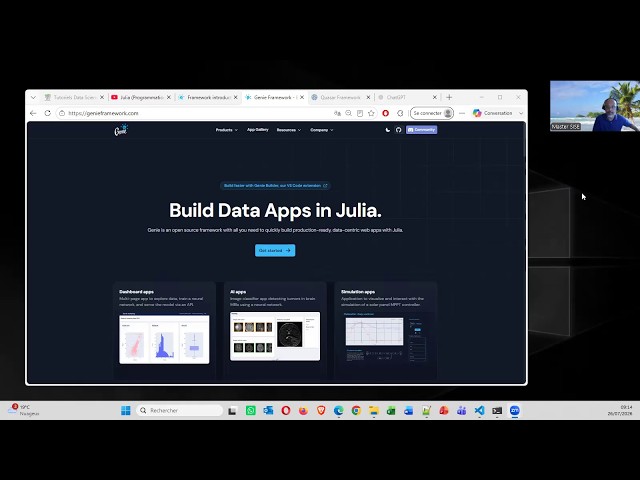Open the extensions icon in browser toolbar
The height and width of the screenshot is (480, 640).
click(x=400, y=113)
